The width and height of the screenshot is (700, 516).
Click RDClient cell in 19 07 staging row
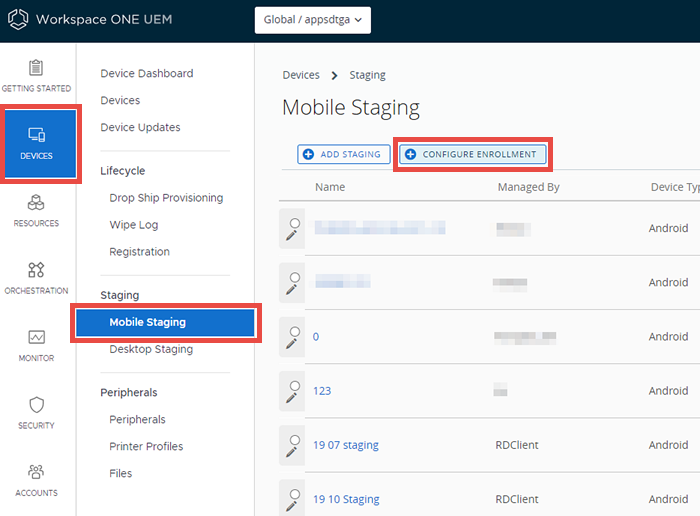point(517,445)
